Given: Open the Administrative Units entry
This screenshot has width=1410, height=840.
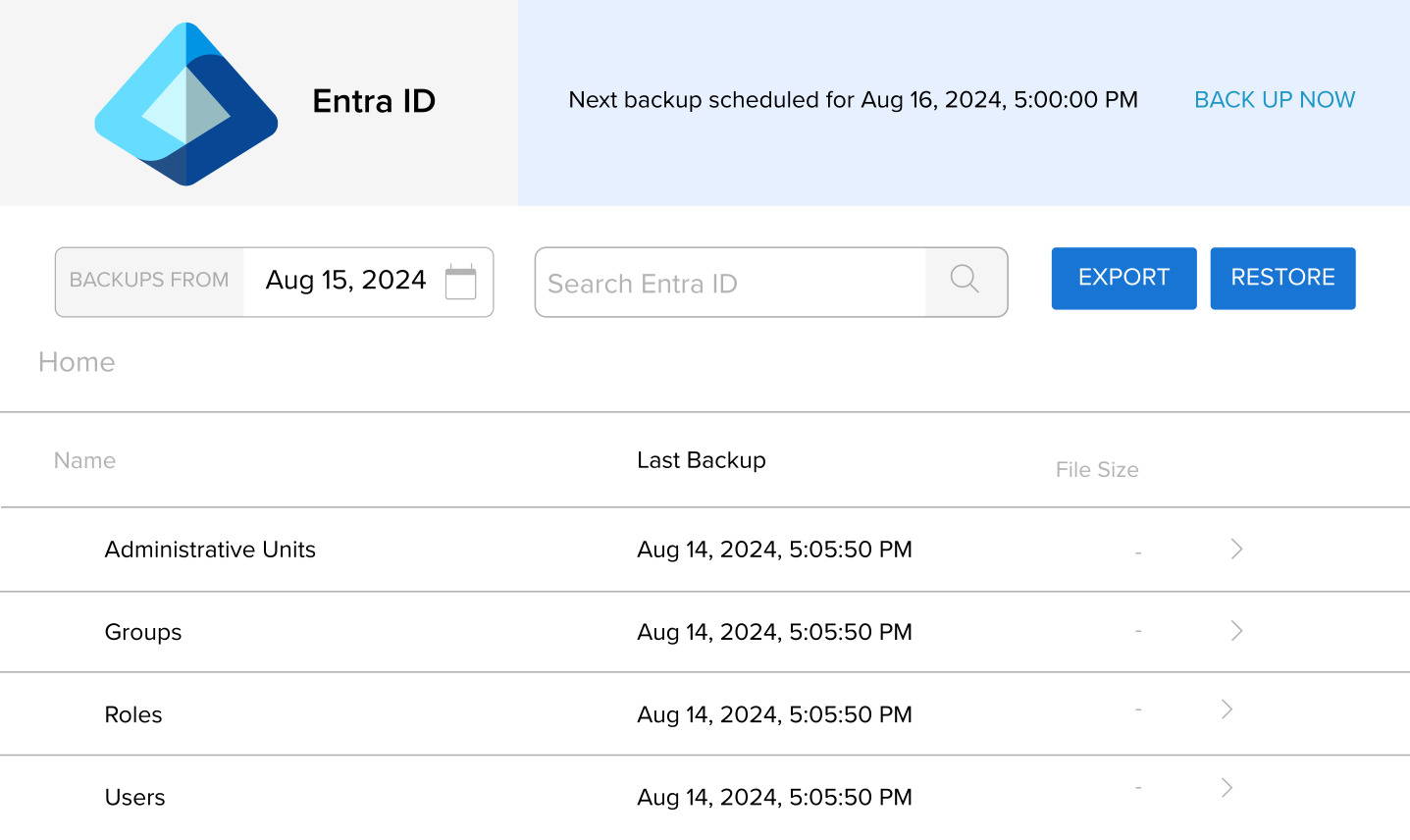Looking at the screenshot, I should coord(210,550).
